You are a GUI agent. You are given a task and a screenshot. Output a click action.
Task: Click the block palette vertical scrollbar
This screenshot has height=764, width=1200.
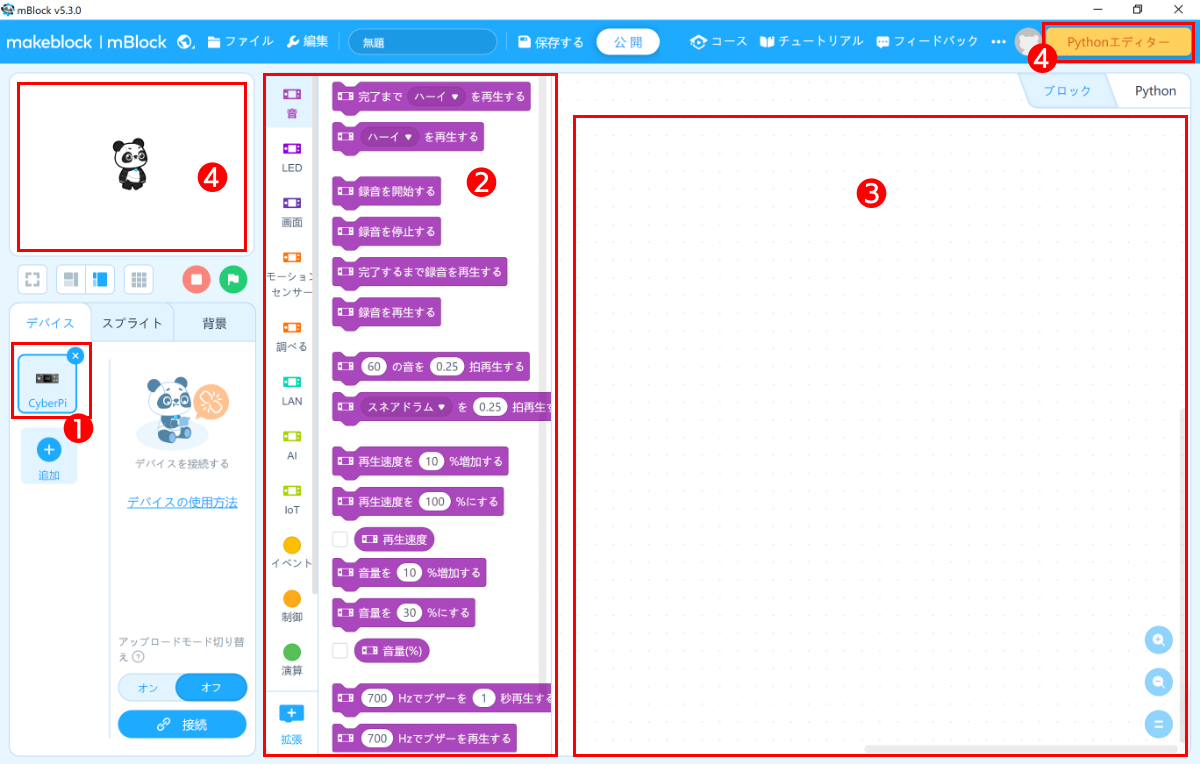pos(544,380)
